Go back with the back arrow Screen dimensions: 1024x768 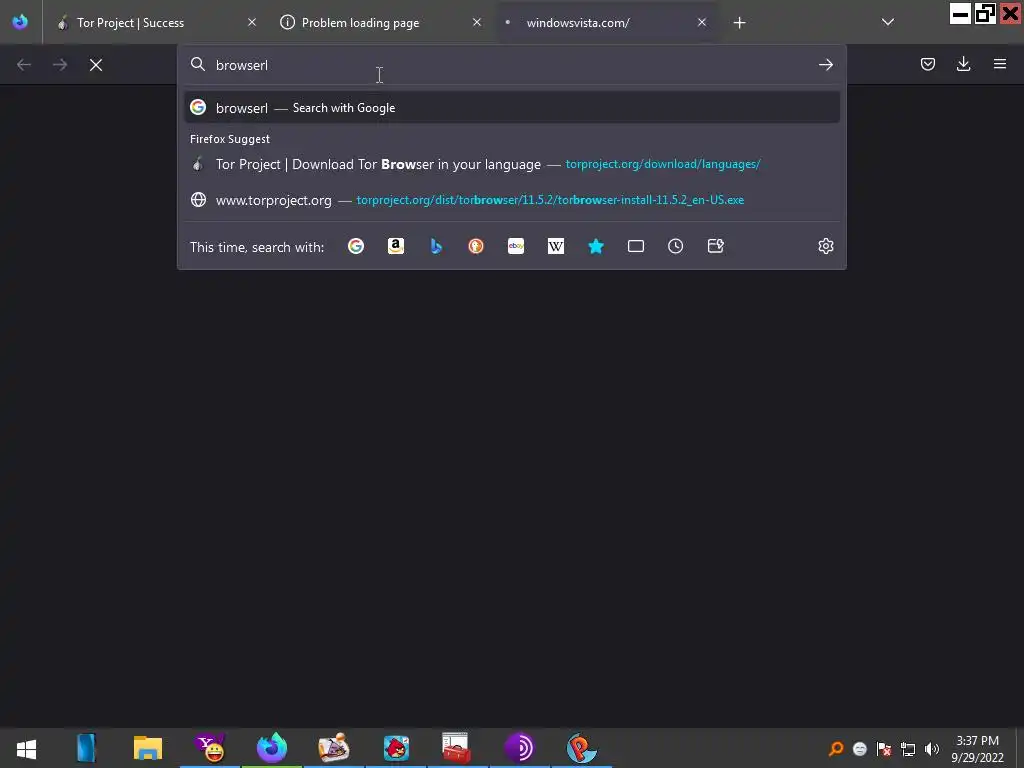pyautogui.click(x=24, y=65)
